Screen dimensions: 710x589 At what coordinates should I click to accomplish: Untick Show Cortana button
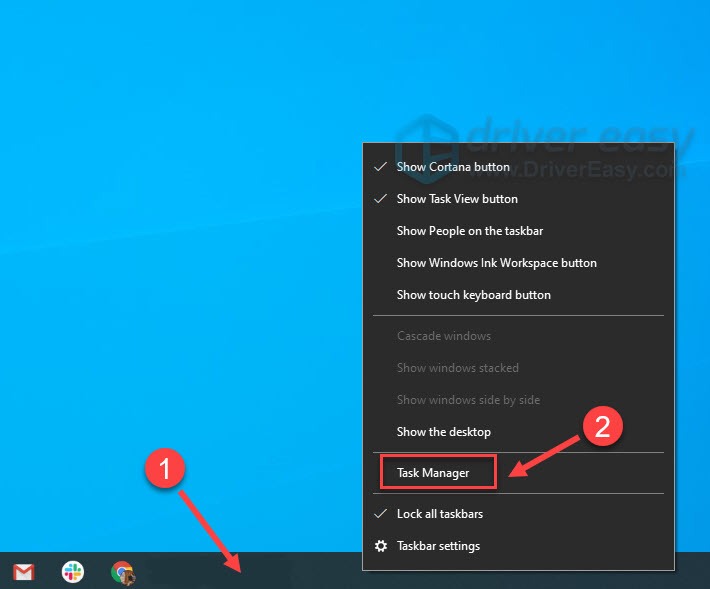point(518,167)
